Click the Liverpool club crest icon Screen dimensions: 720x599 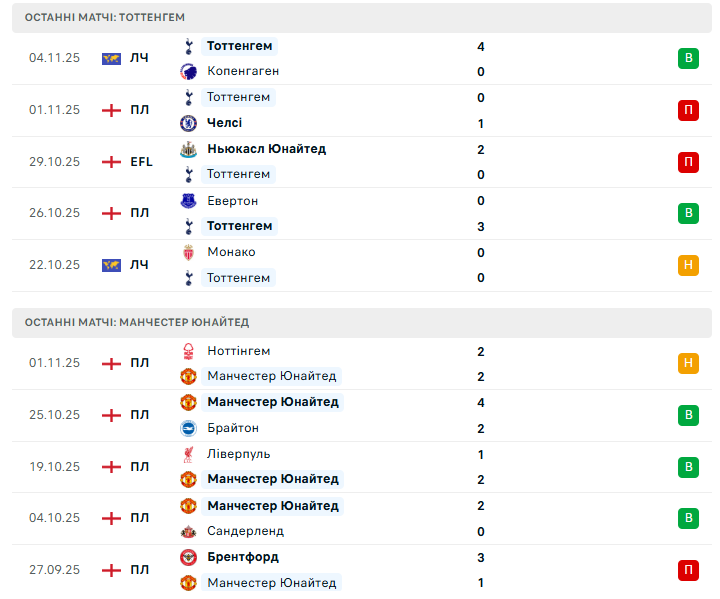click(188, 454)
